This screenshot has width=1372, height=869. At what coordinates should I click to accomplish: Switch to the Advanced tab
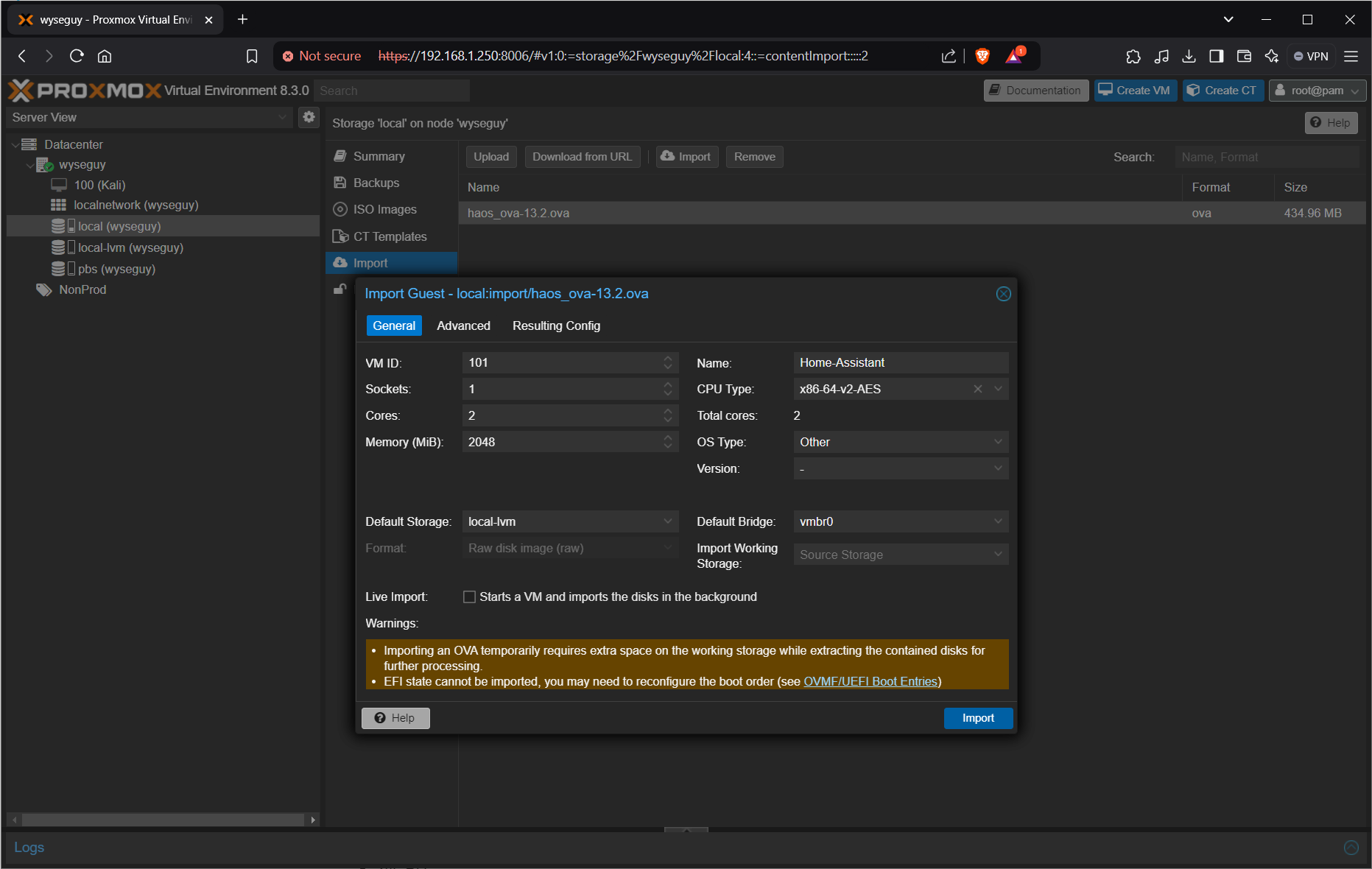point(463,326)
